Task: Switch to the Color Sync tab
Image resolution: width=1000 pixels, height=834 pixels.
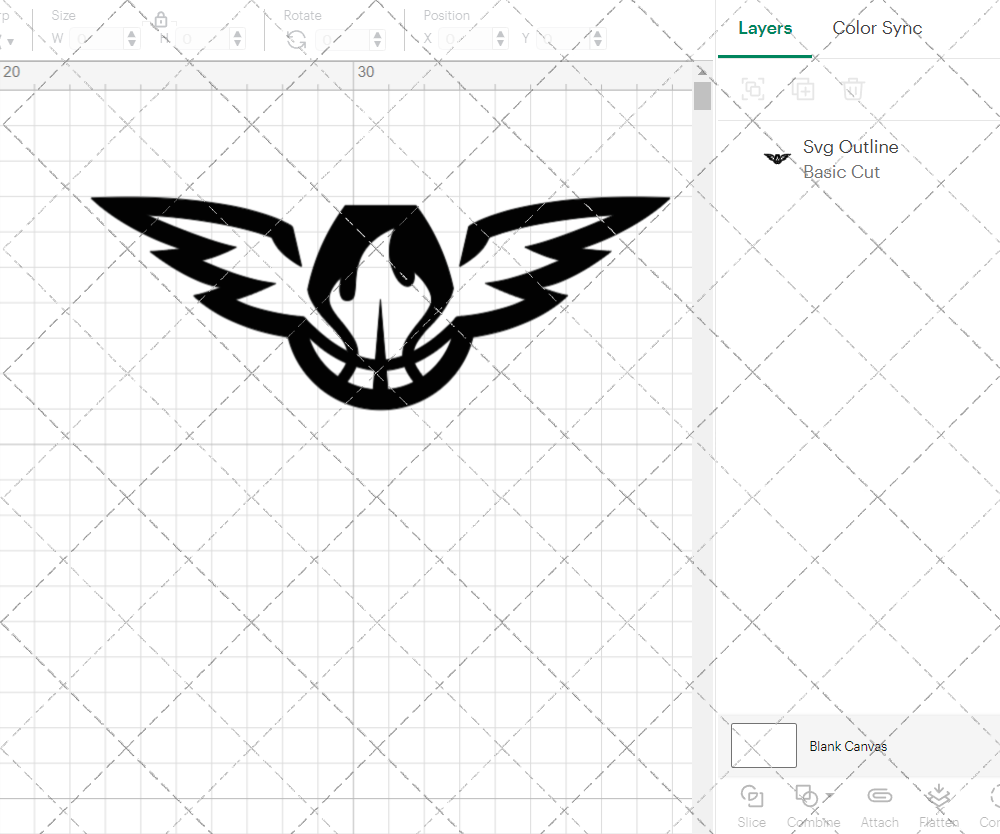Action: pos(877,28)
